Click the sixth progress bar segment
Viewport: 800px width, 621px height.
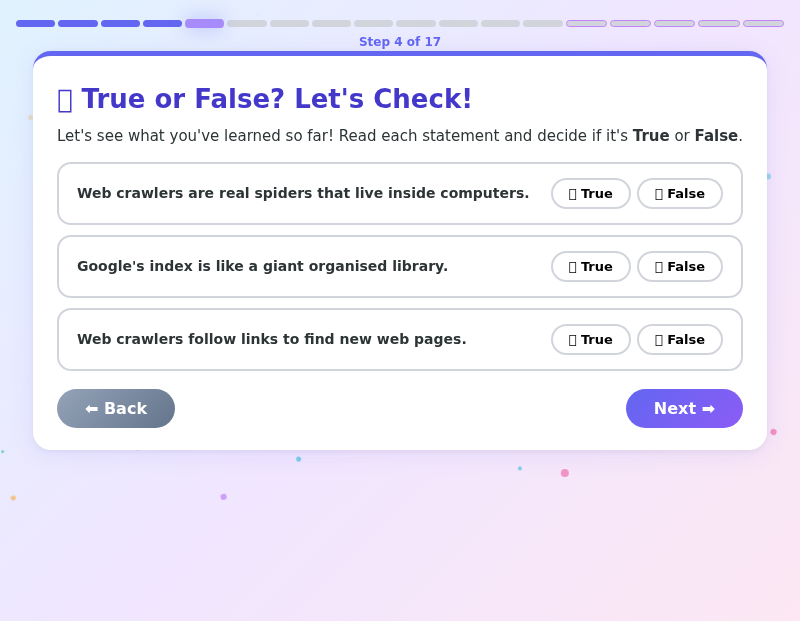[x=247, y=23]
